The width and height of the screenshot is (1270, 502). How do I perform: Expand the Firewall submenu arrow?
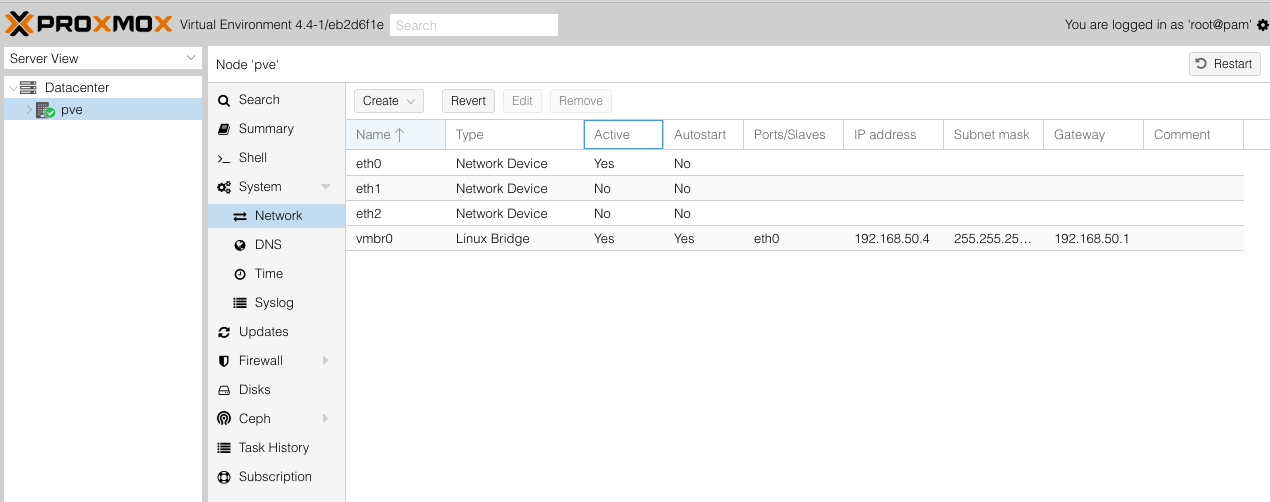pos(325,361)
